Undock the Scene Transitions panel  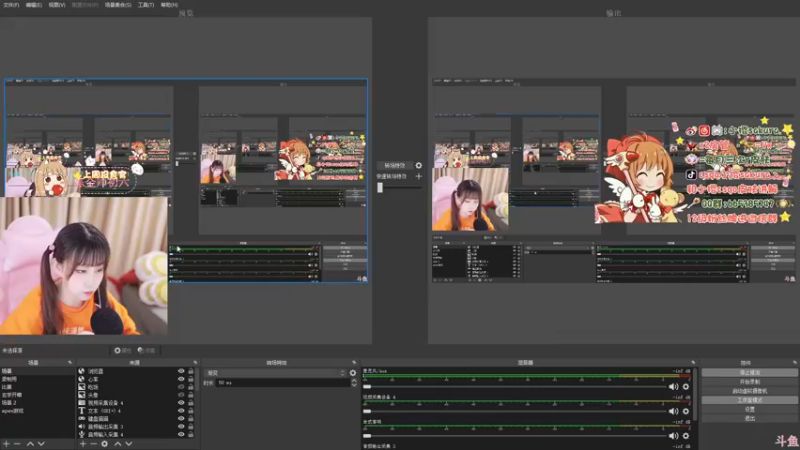point(354,362)
